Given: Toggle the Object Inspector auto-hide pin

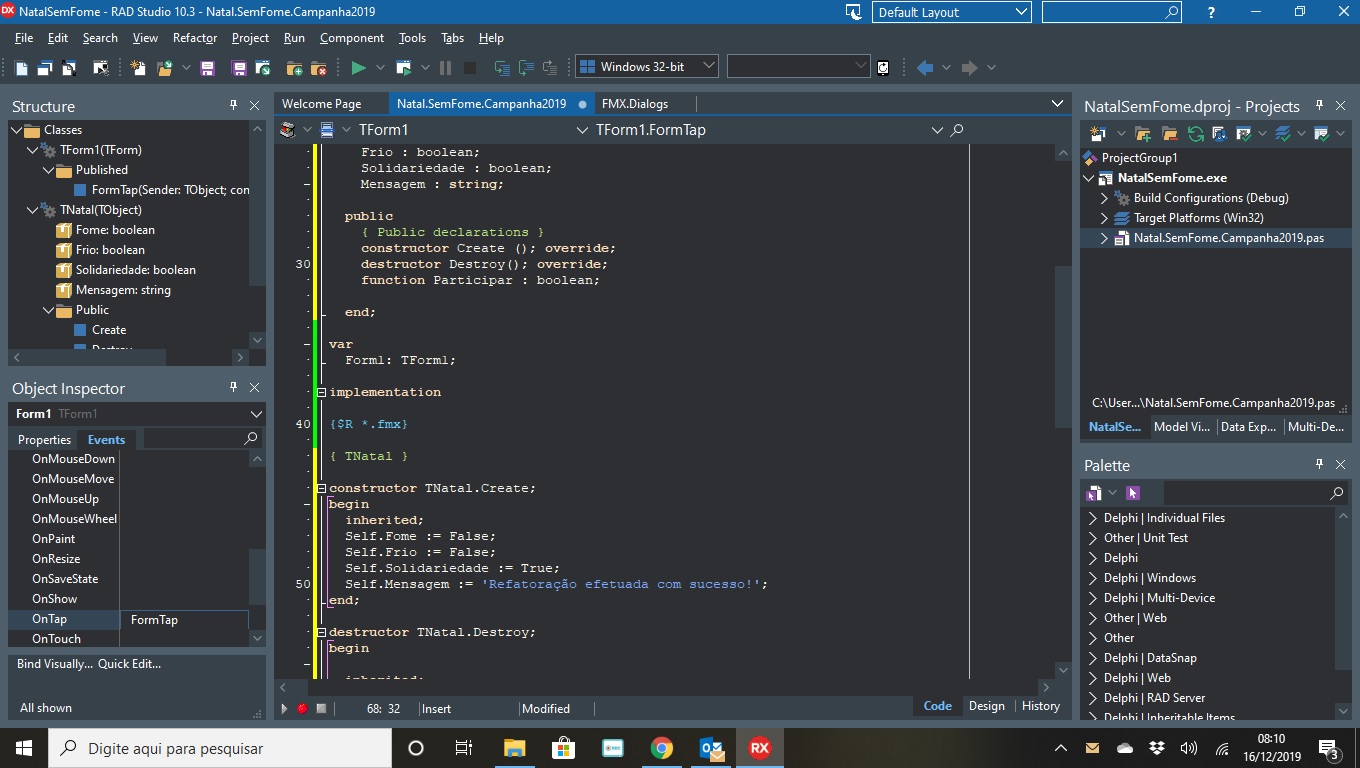Looking at the screenshot, I should [x=234, y=387].
